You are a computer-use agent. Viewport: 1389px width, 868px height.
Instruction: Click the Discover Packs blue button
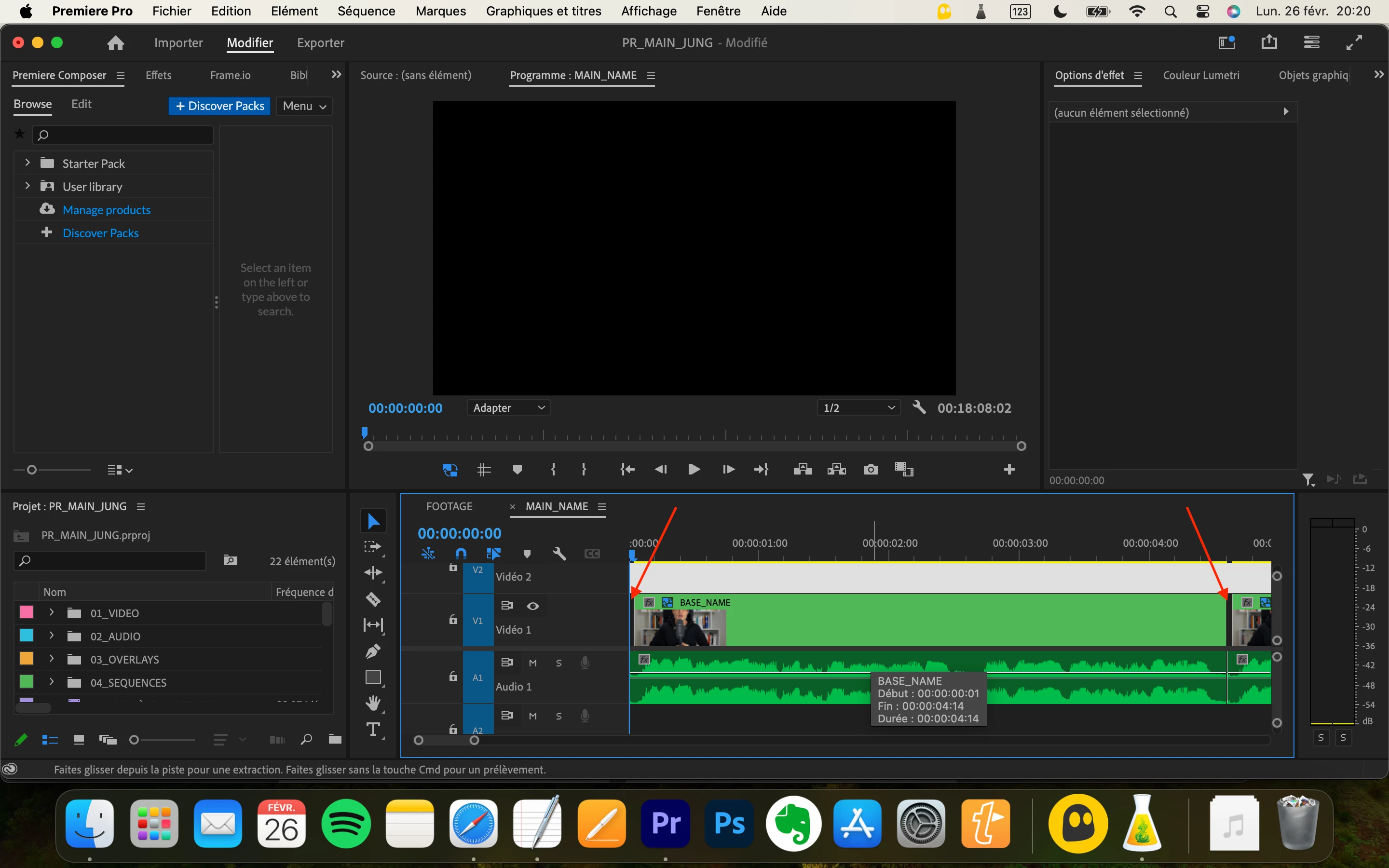tap(219, 106)
